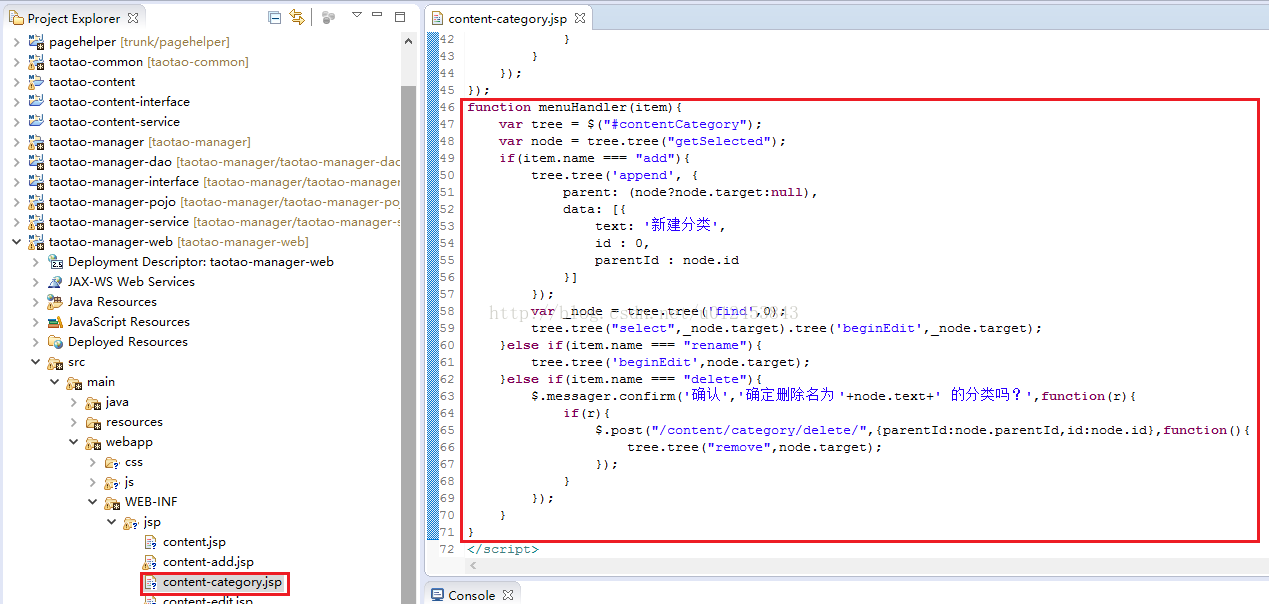Image resolution: width=1269 pixels, height=604 pixels.
Task: Collapse All in Project Explorer toolbar
Action: click(275, 17)
